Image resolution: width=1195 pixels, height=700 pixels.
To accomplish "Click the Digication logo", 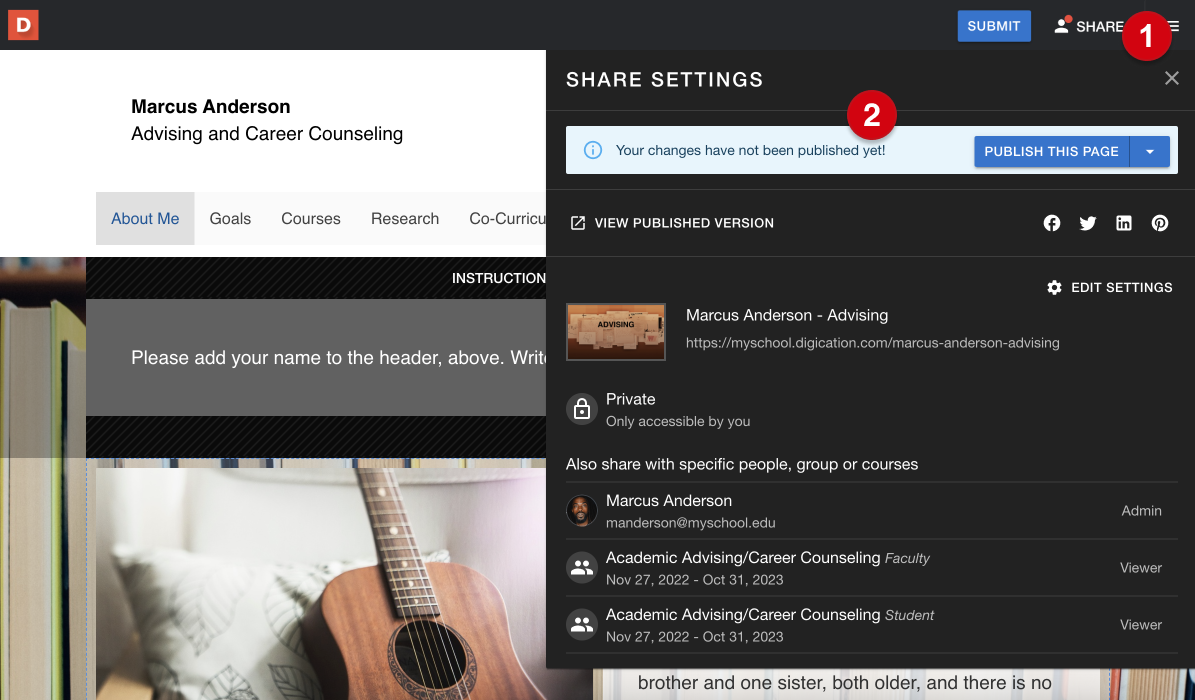I will tap(23, 24).
